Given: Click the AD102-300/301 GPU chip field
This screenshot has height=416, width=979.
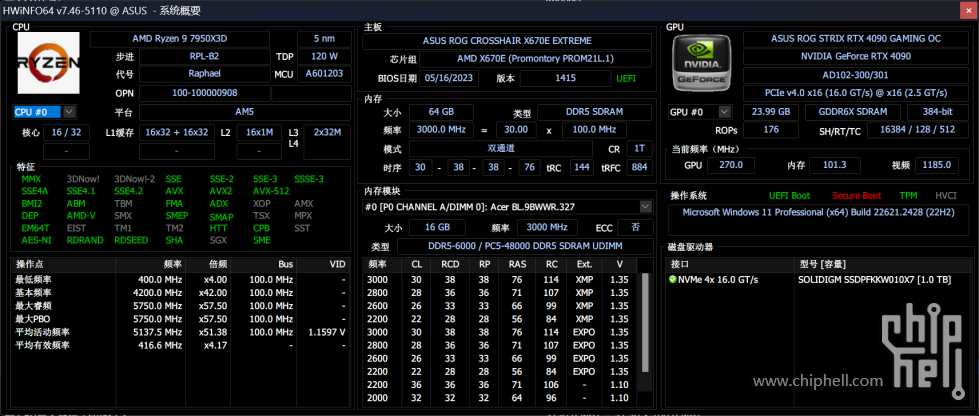Looking at the screenshot, I should [x=855, y=75].
